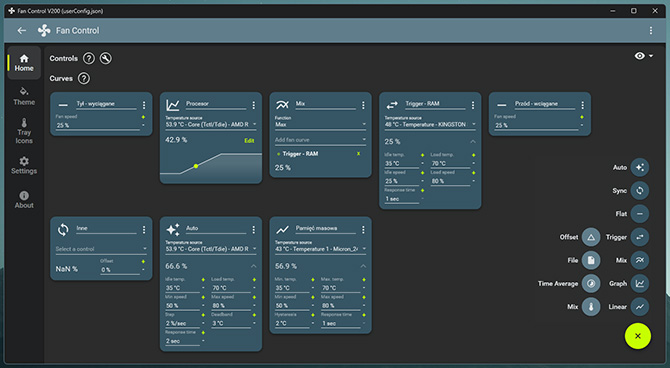Click the Pamięć masowa Hysteresis field

tap(292, 323)
